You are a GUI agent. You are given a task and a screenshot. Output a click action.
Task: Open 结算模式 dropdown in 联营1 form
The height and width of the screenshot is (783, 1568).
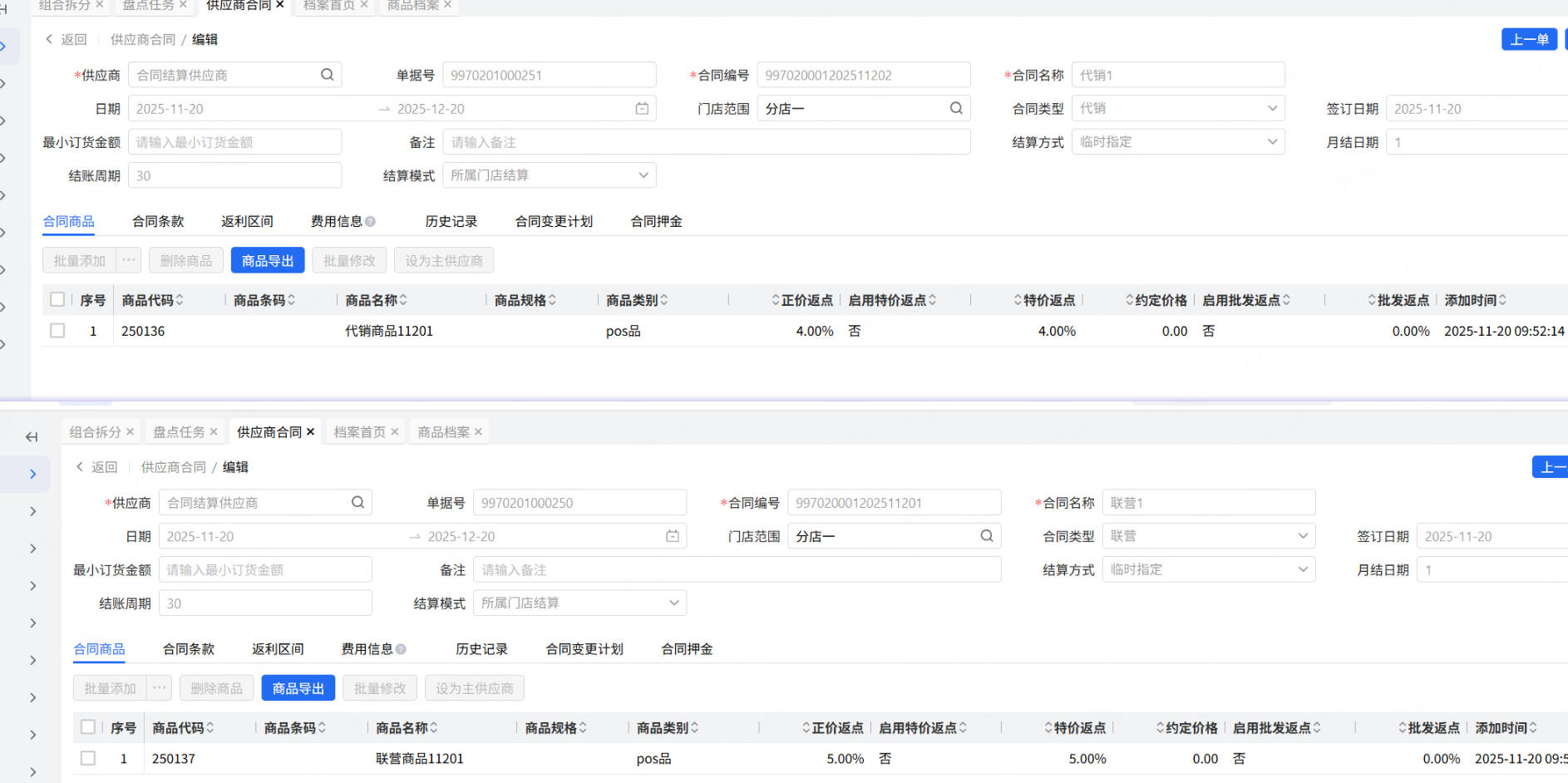coord(579,603)
